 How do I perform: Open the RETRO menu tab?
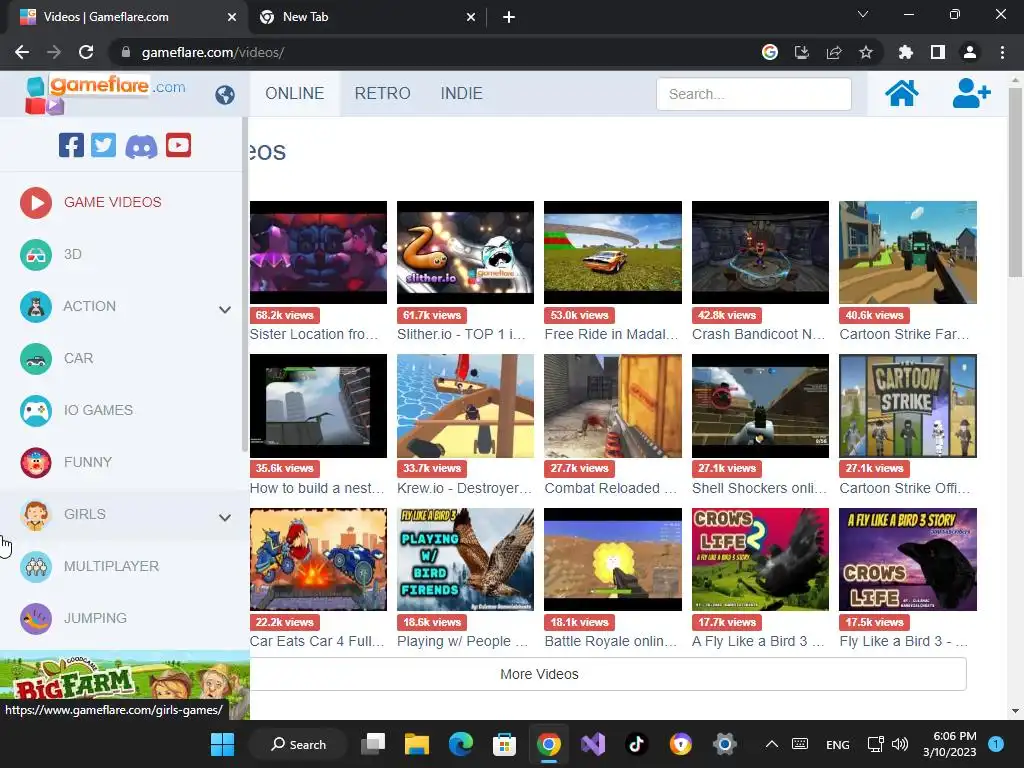(383, 93)
